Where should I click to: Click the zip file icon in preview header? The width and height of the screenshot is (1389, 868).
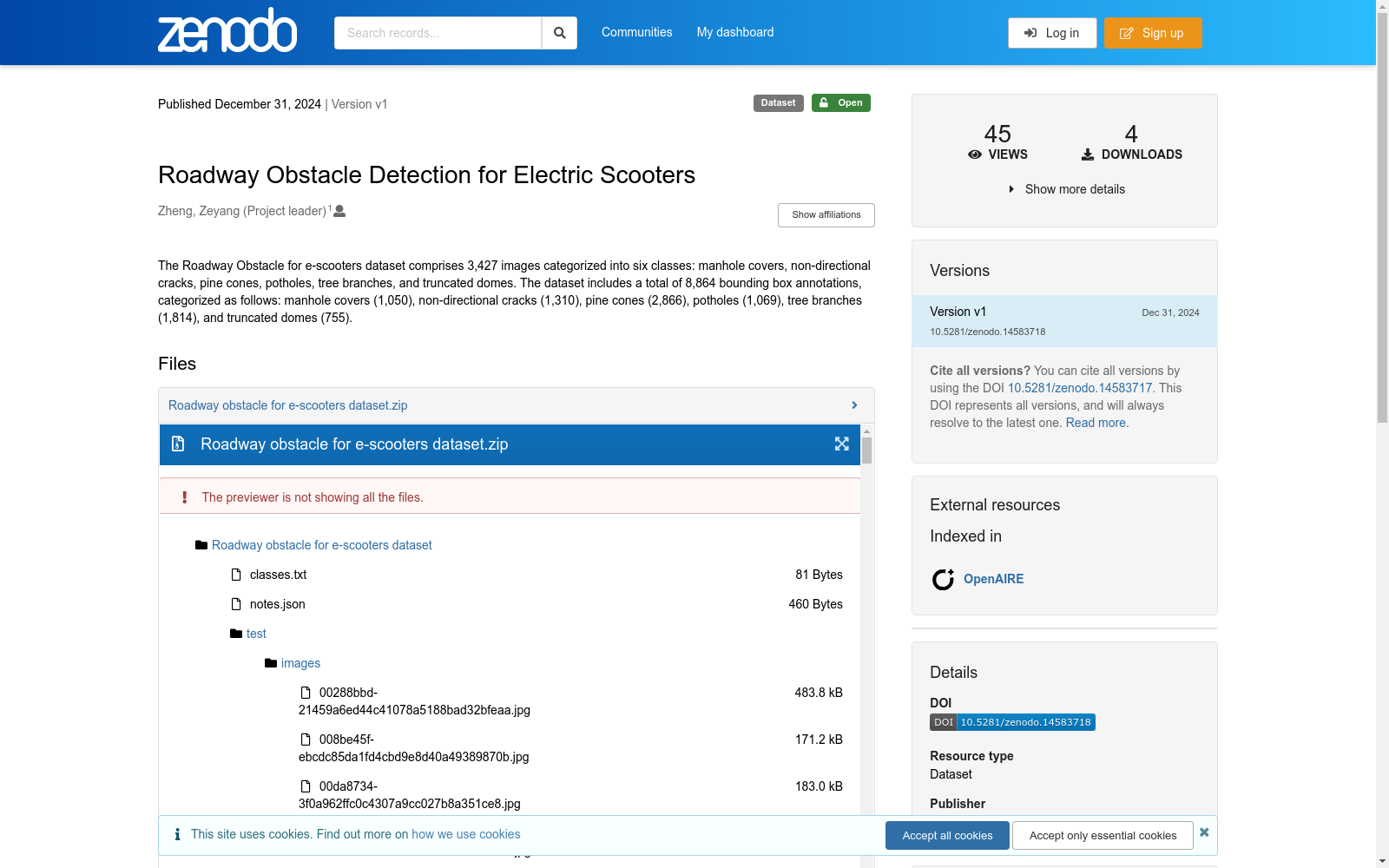click(178, 444)
